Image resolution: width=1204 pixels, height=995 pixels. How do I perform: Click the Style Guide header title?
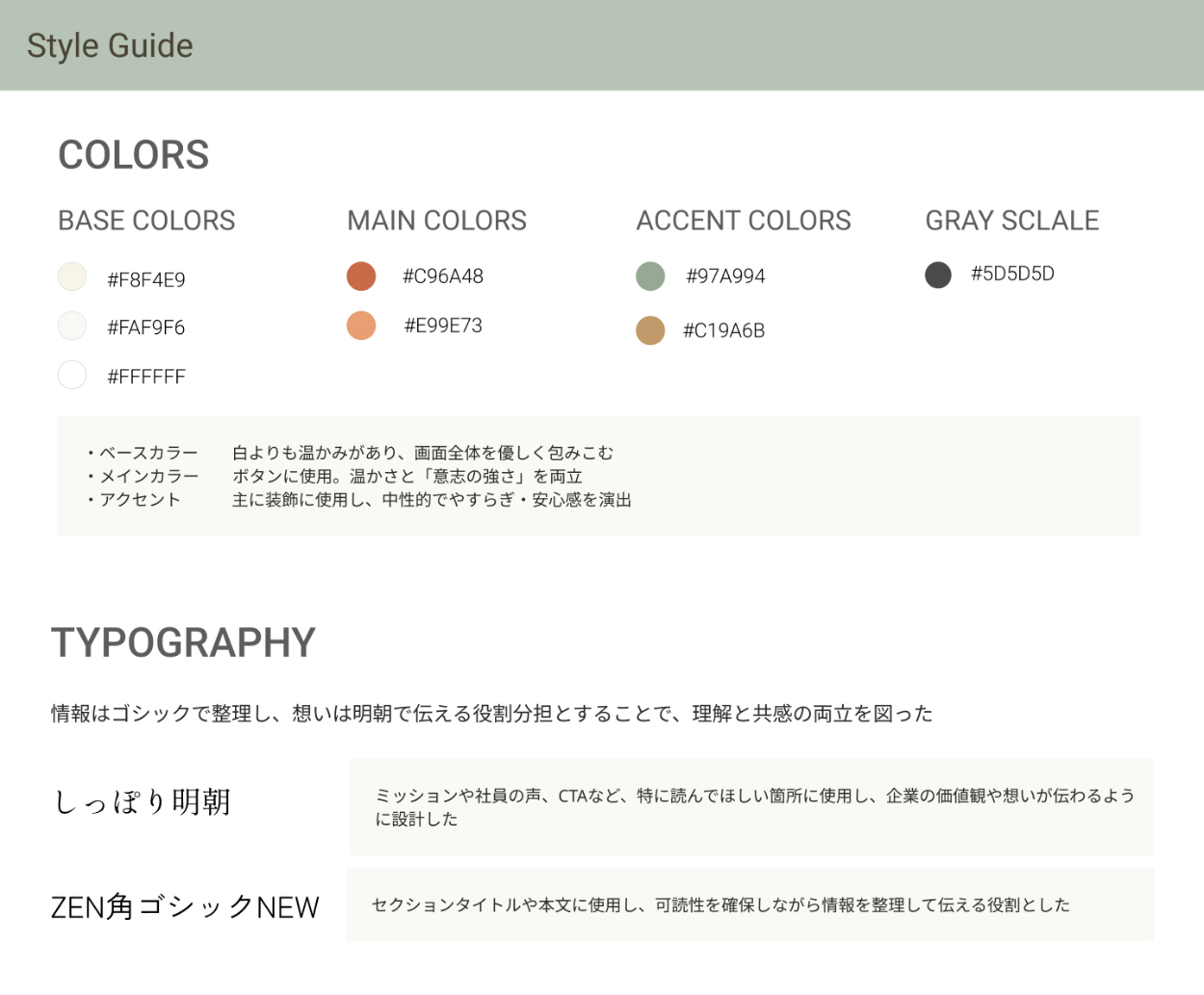pos(110,45)
